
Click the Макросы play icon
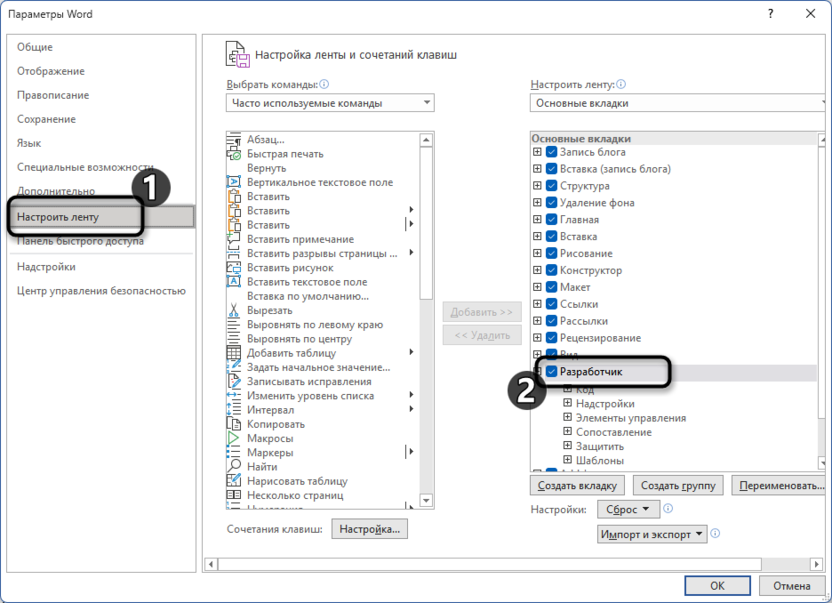(234, 438)
